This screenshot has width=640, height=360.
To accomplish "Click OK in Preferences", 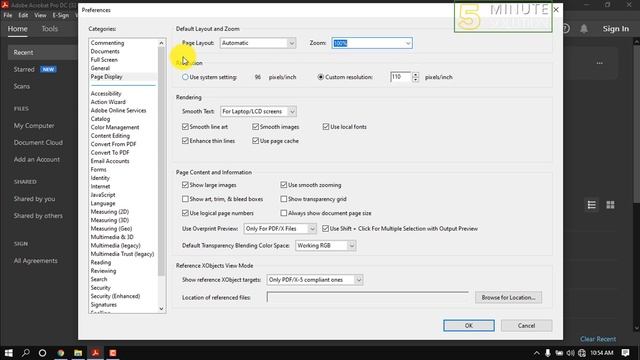I will pyautogui.click(x=469, y=325).
